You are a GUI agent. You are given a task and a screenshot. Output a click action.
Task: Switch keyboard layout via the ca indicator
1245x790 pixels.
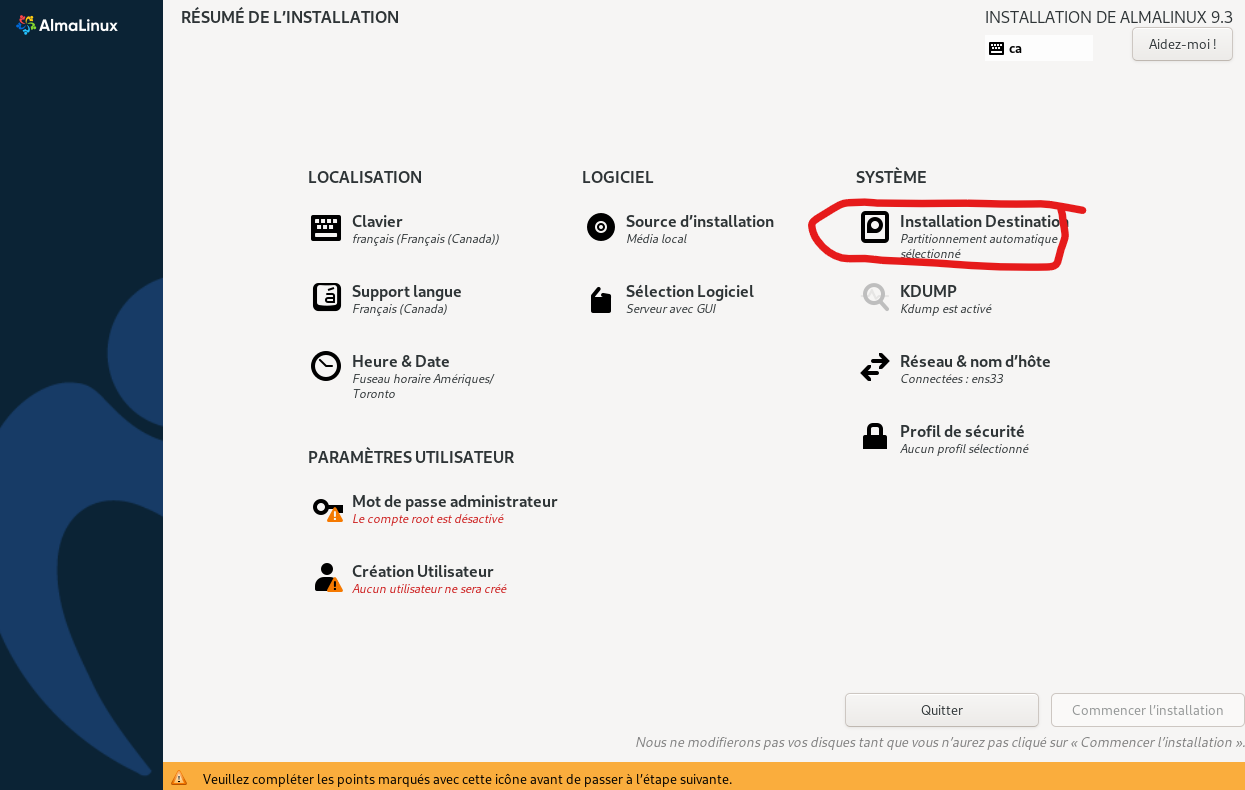pos(1038,48)
